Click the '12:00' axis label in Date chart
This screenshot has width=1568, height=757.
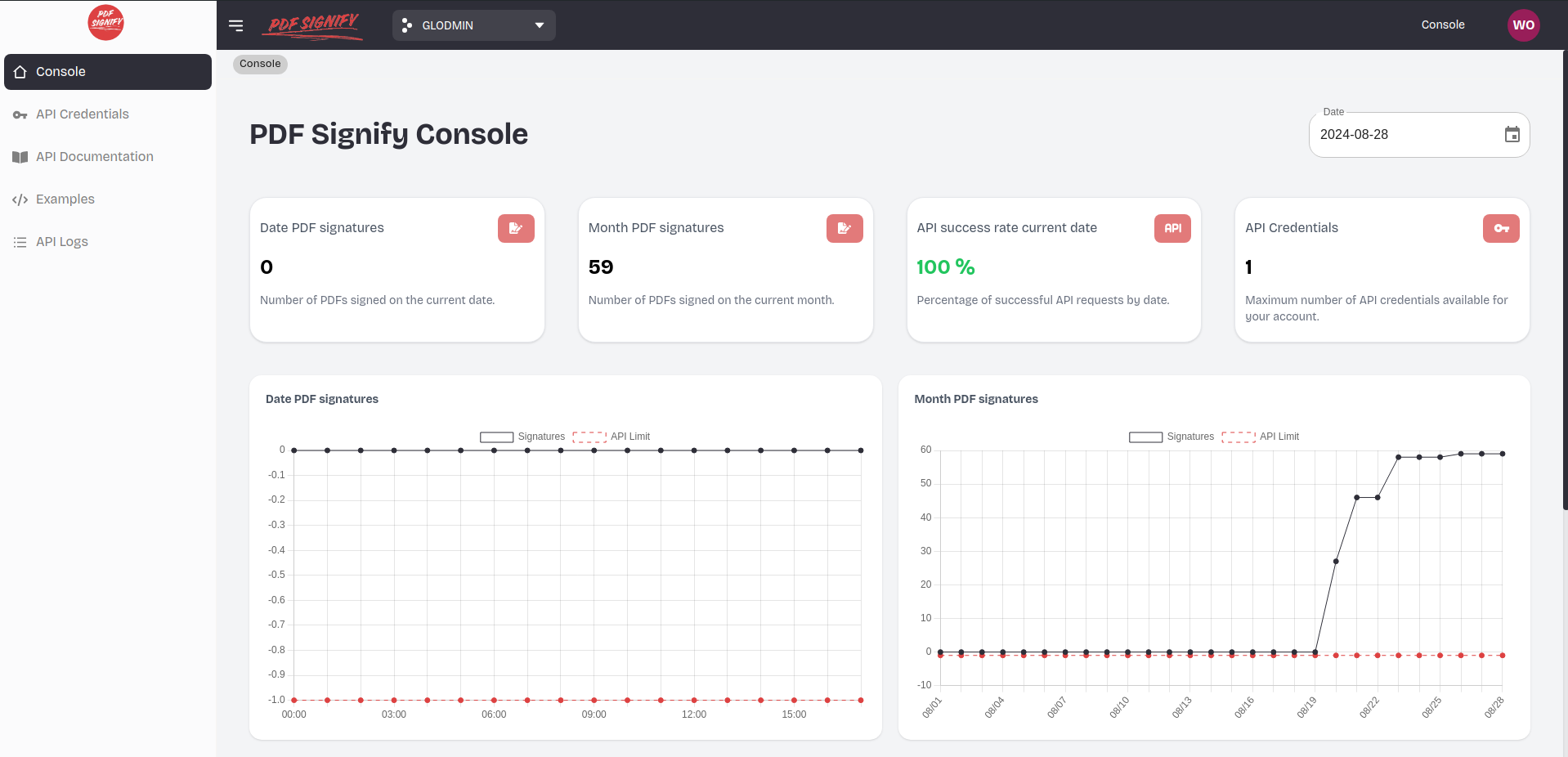[x=694, y=714]
